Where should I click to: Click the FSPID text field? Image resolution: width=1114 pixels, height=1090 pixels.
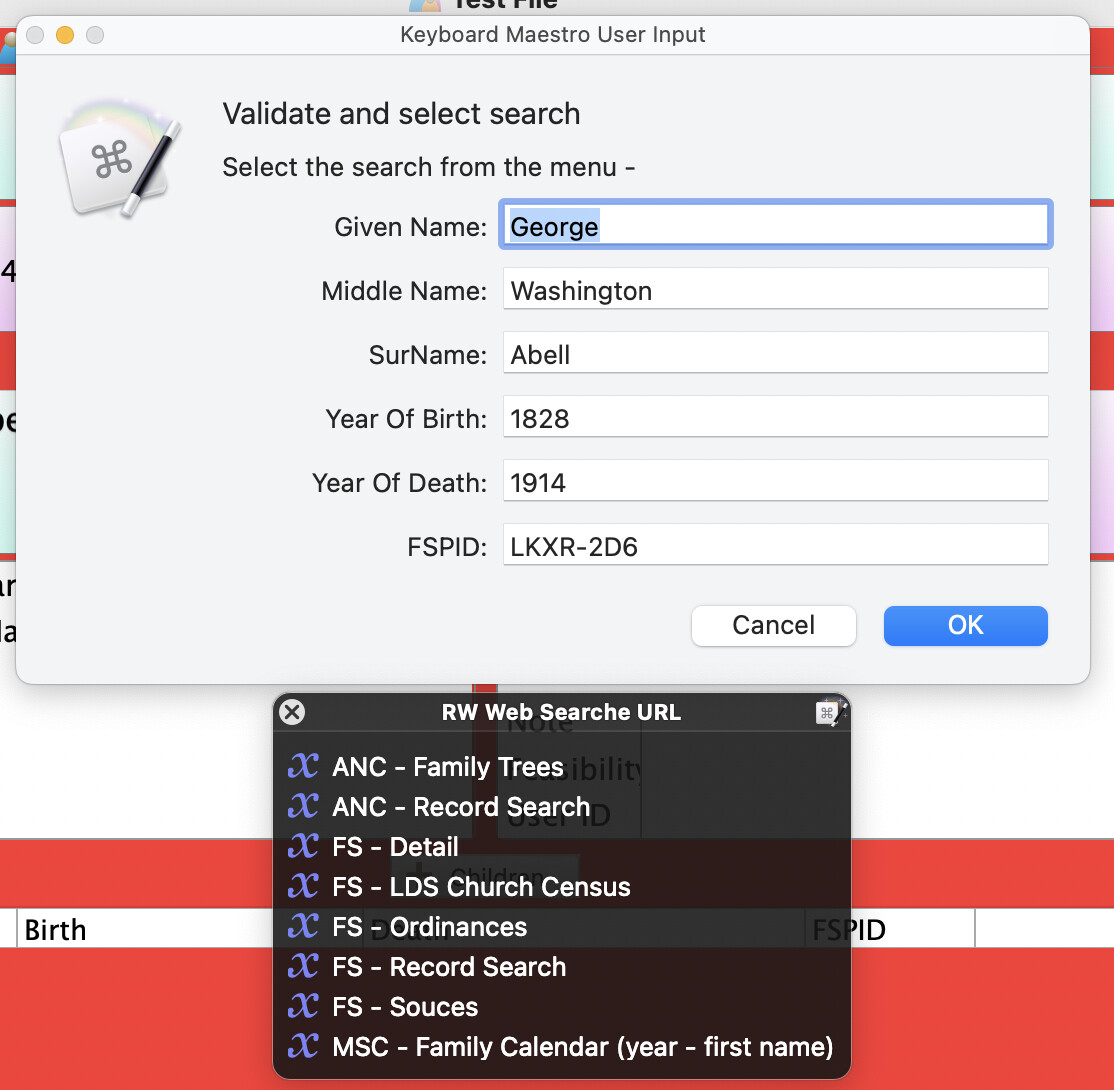click(x=776, y=544)
